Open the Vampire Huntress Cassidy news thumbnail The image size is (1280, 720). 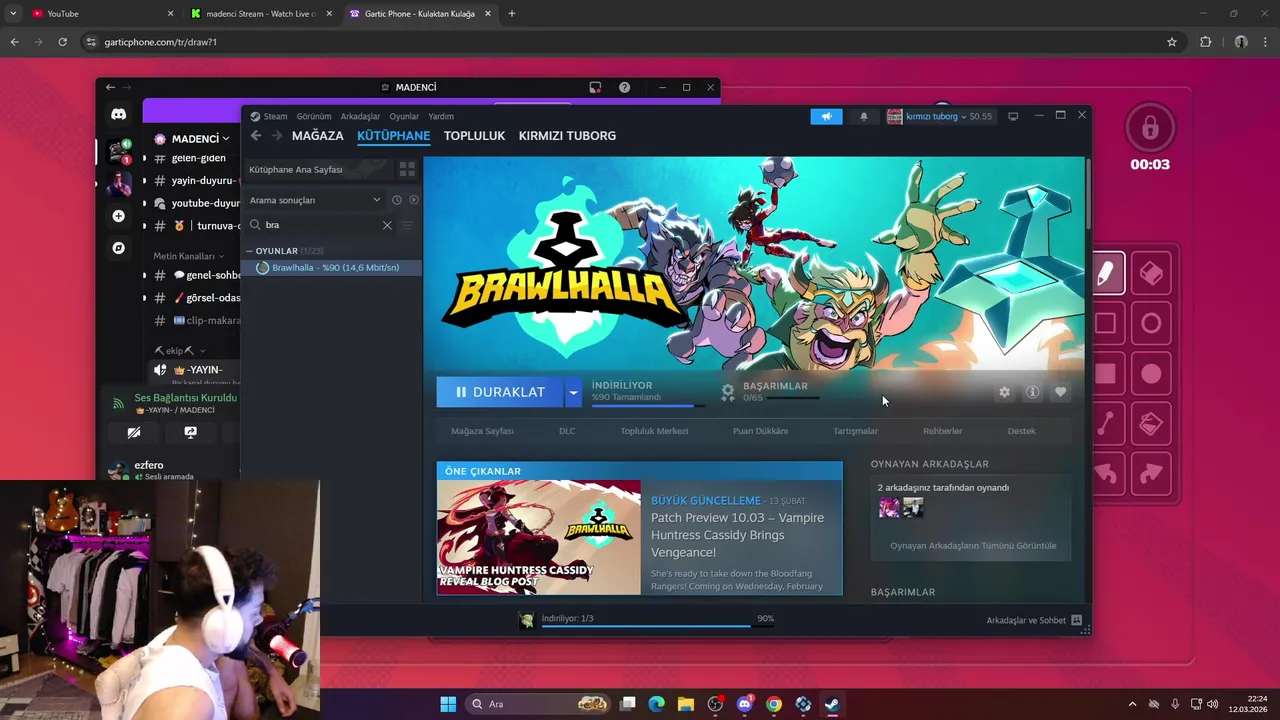538,538
